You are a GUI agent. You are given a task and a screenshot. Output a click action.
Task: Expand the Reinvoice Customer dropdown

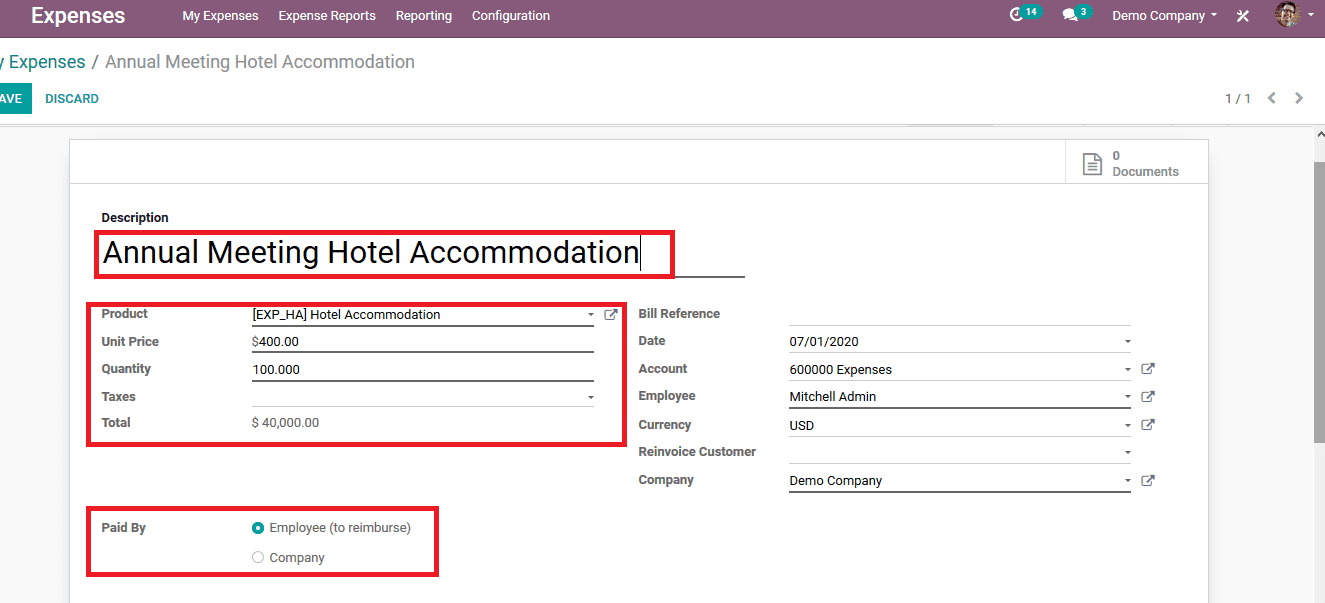[x=1127, y=452]
